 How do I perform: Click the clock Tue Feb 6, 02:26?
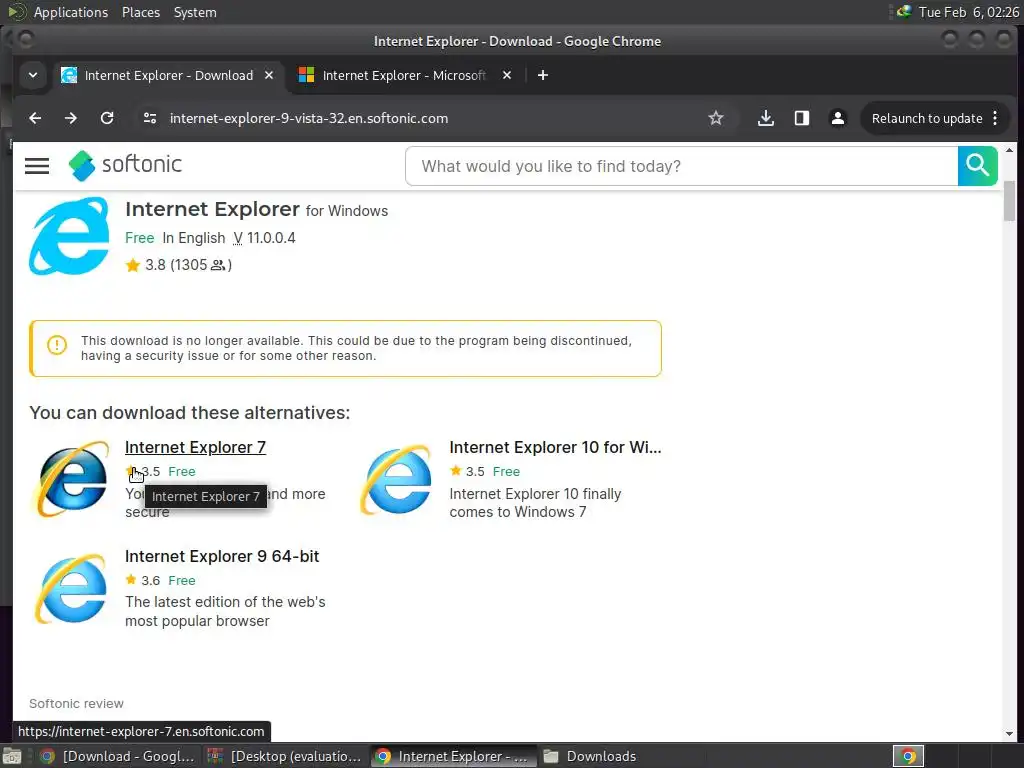[968, 12]
